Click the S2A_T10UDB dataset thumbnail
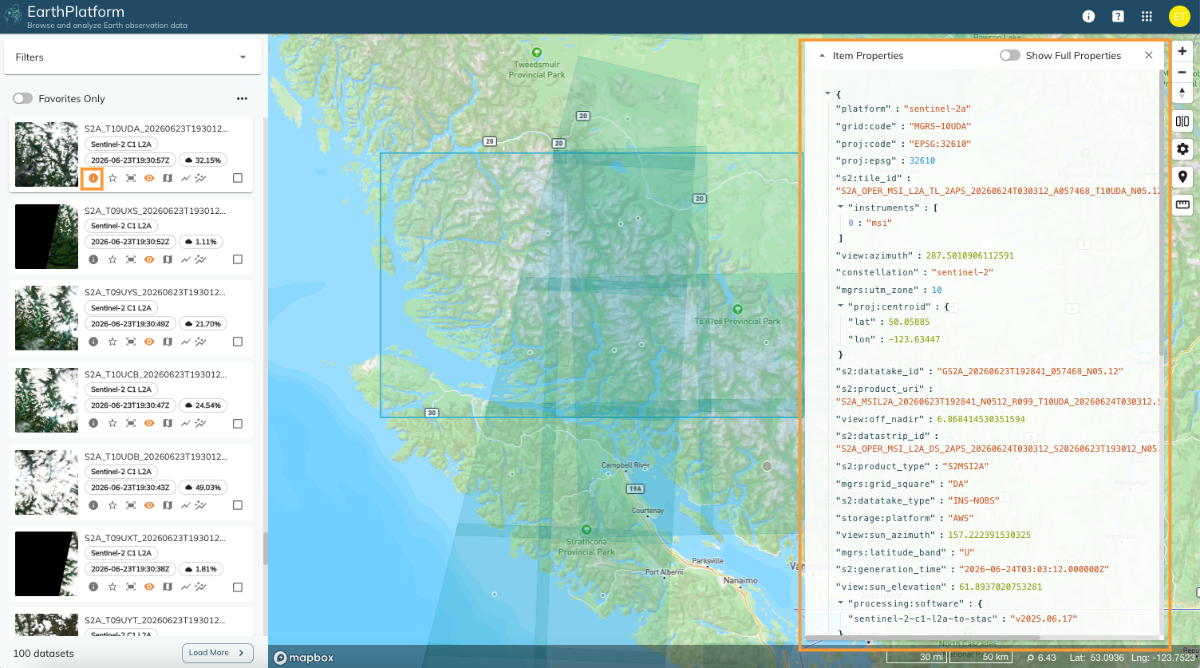 click(x=46, y=482)
